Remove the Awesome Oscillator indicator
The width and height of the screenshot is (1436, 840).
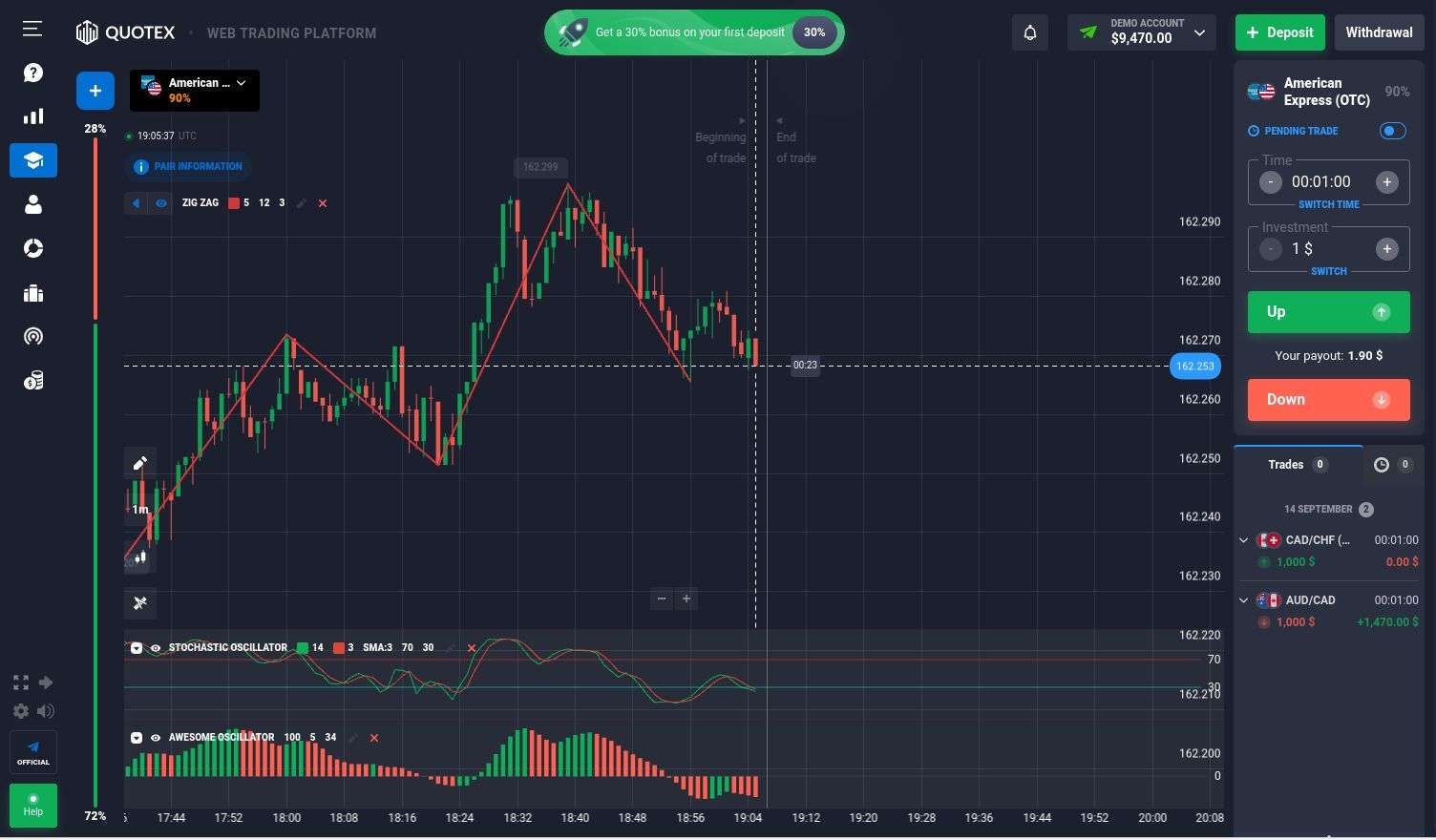374,738
